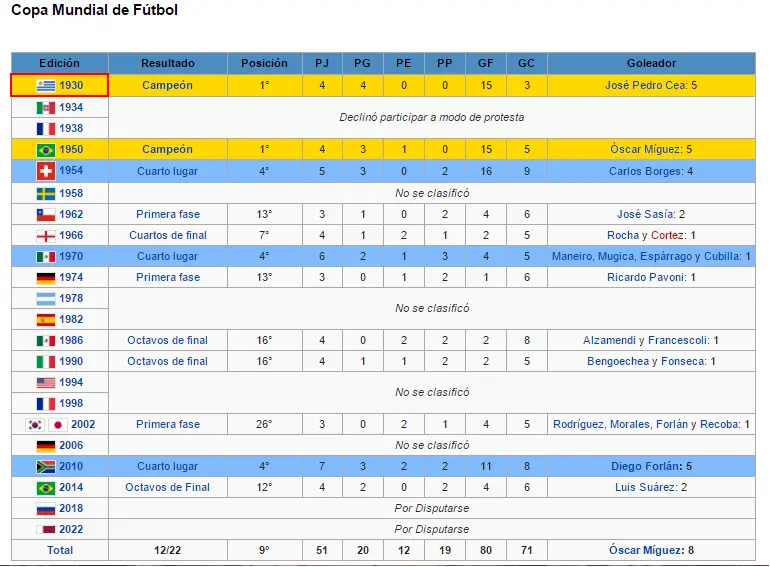Click the France flag next to 1938
Image resolution: width=770 pixels, height=567 pixels.
point(46,129)
